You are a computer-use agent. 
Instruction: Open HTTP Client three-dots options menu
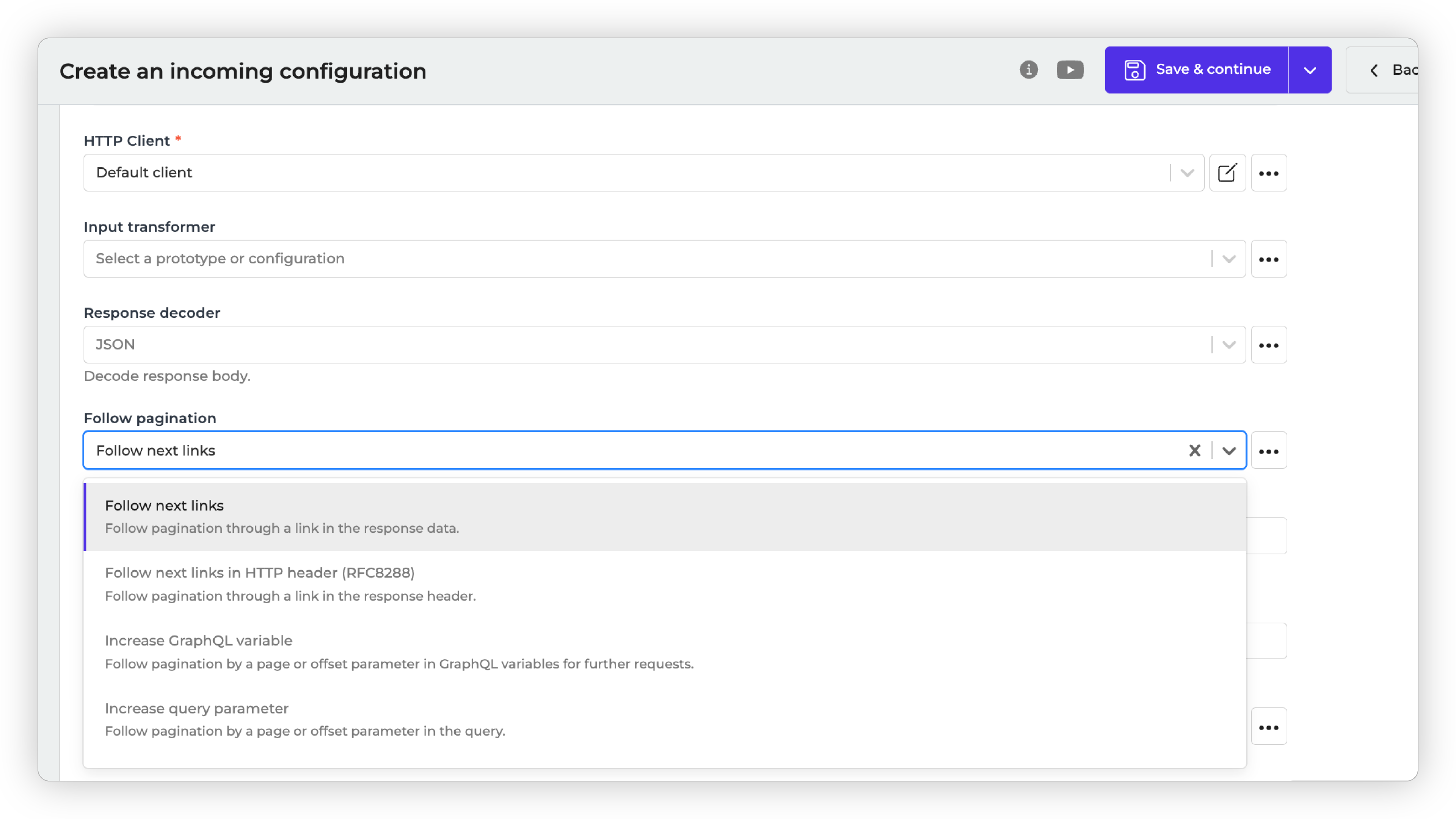point(1268,173)
